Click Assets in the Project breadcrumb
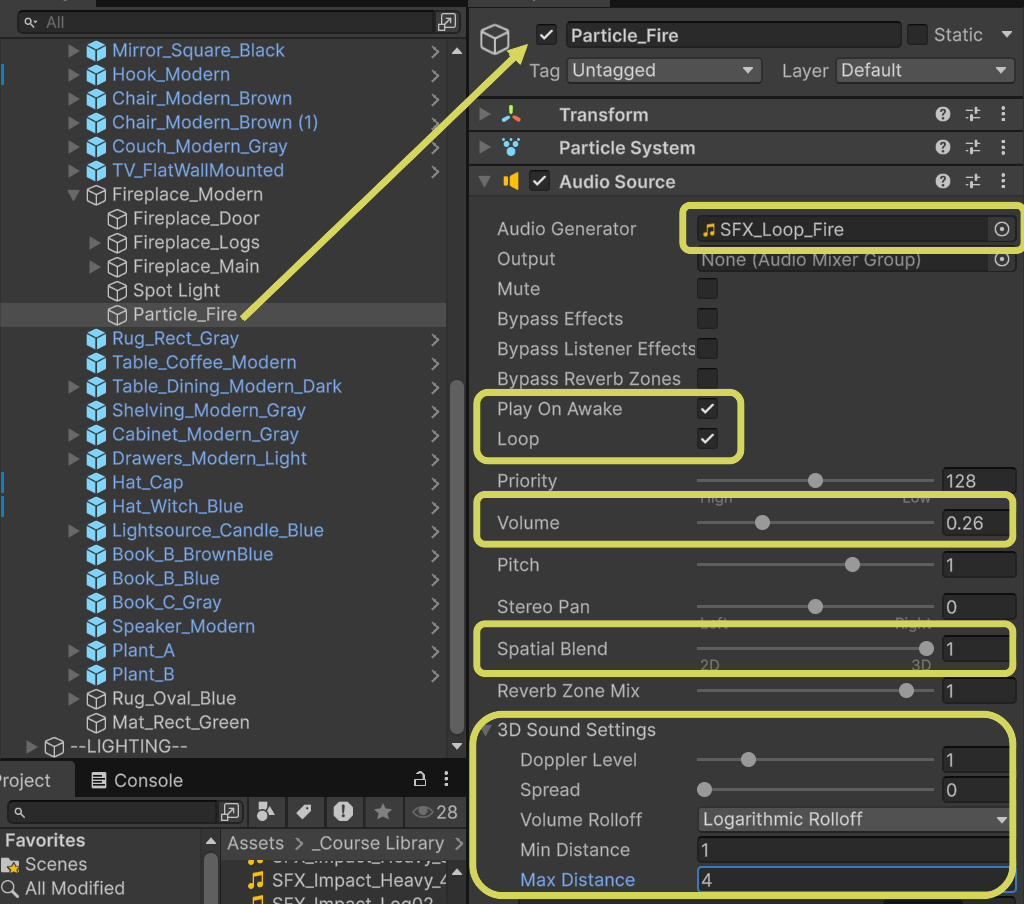The height and width of the screenshot is (904, 1024). pos(255,843)
